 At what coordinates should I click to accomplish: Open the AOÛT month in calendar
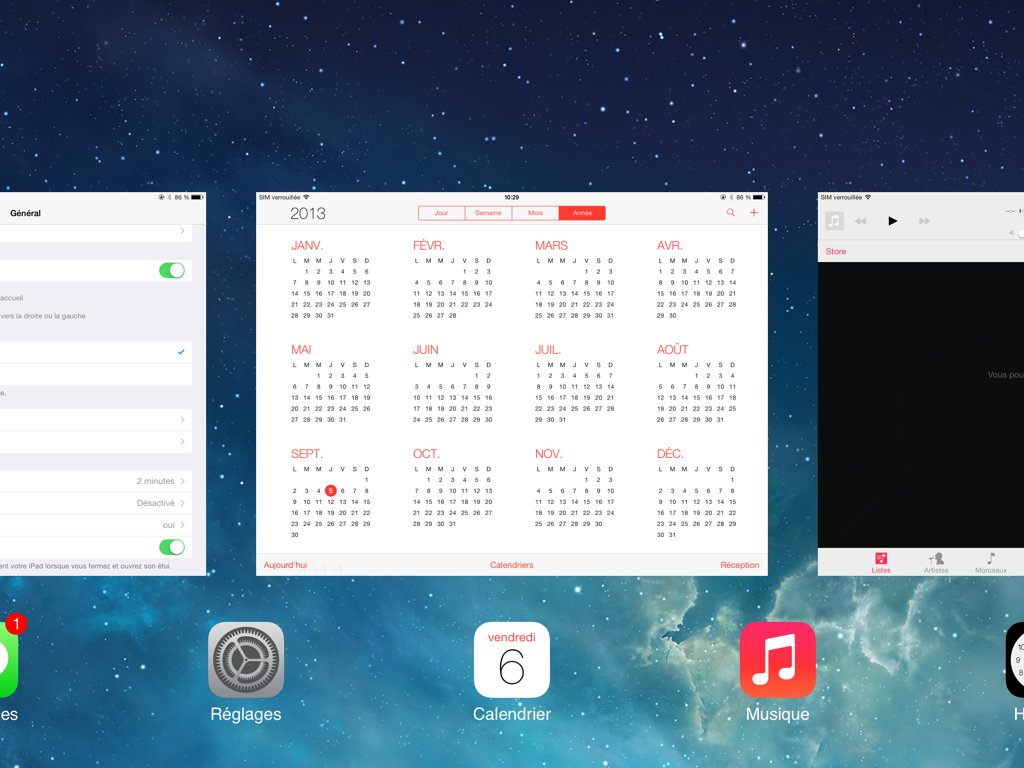696,385
